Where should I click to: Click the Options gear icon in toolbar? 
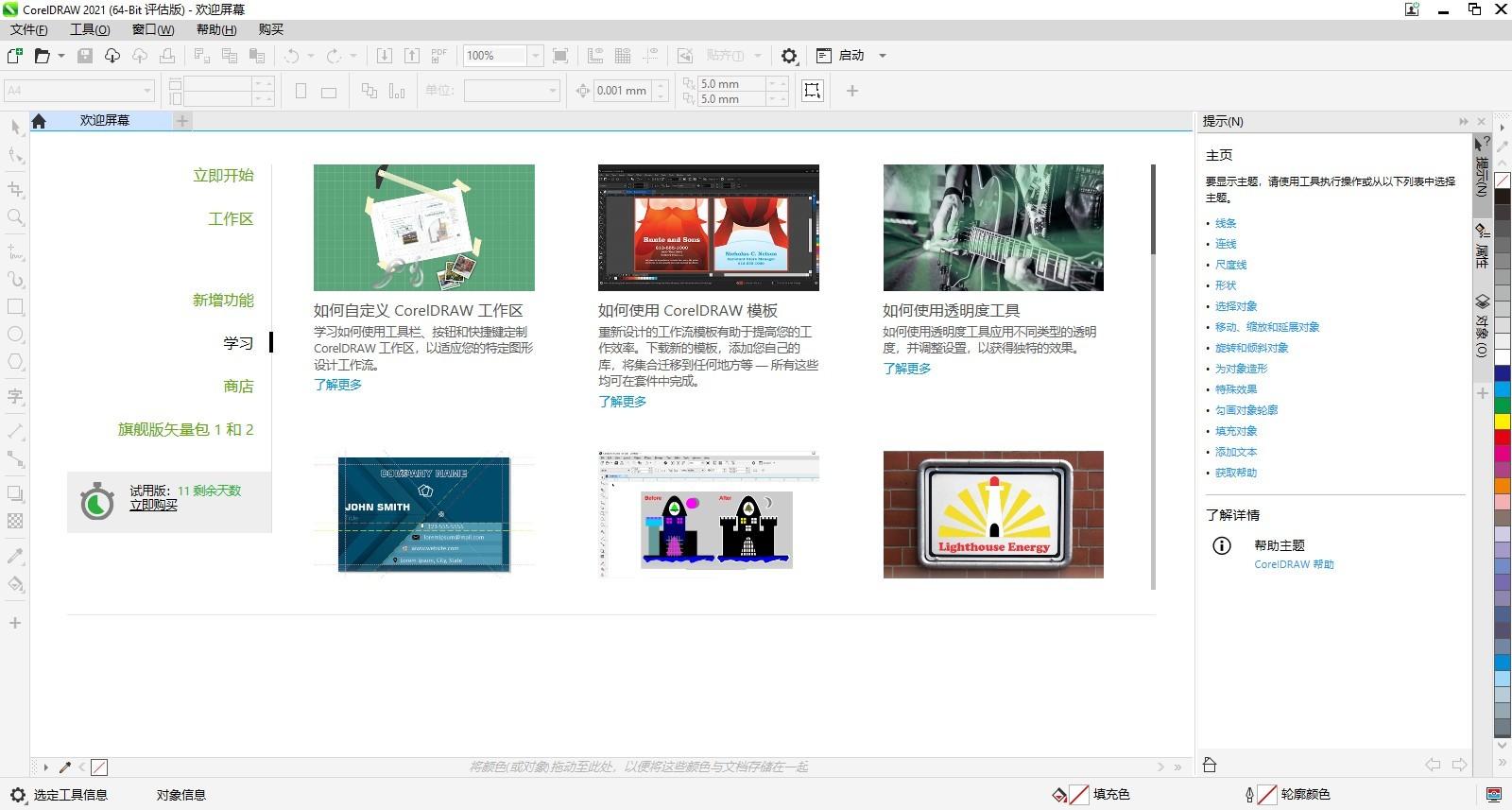click(789, 56)
